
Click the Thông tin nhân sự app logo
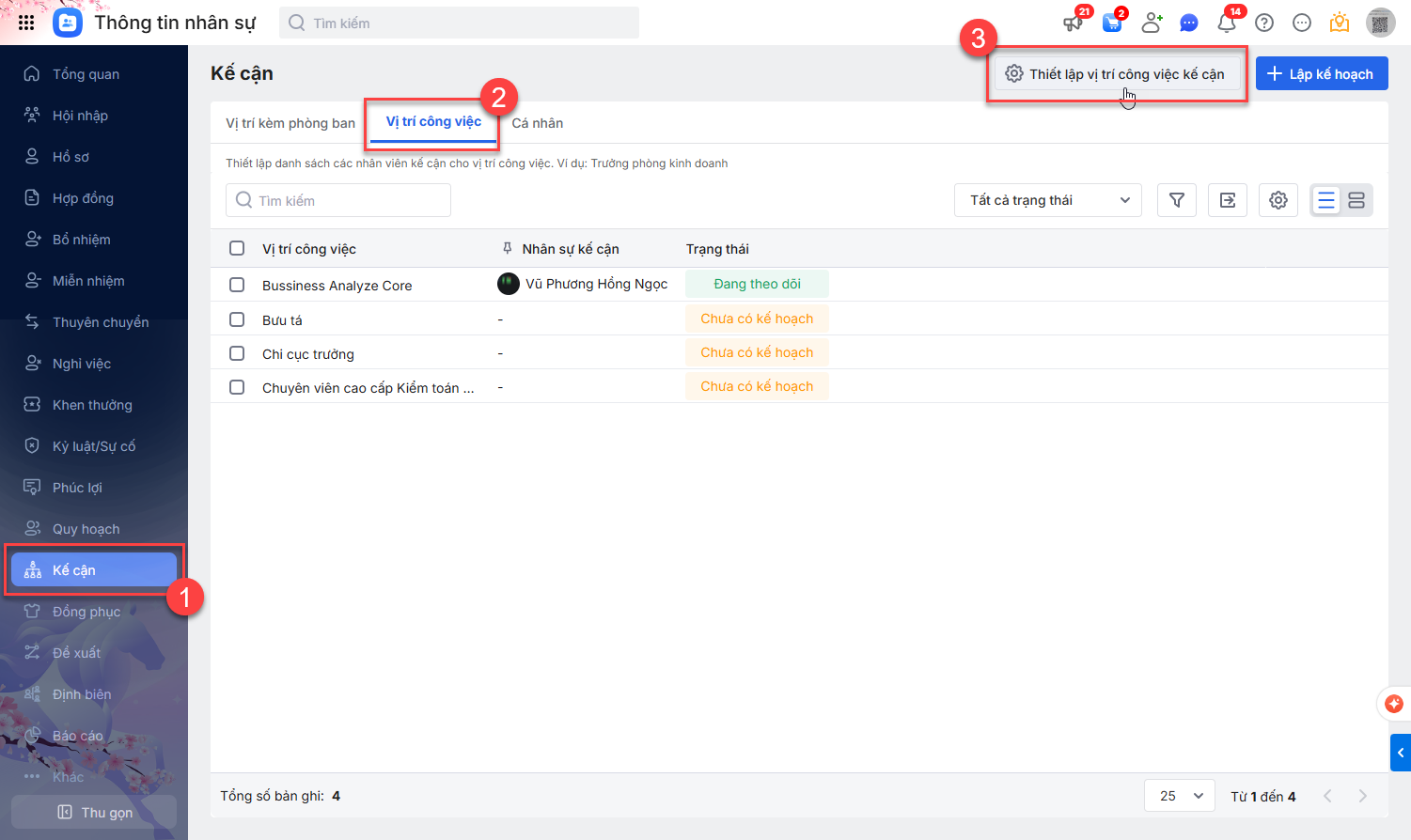point(68,23)
